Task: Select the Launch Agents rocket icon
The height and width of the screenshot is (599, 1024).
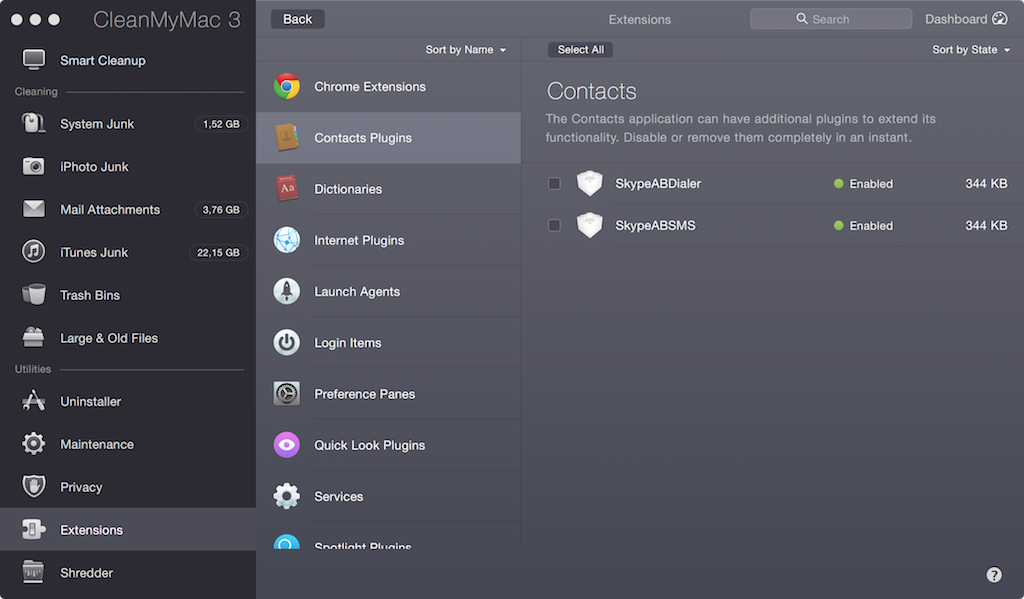Action: 287,291
